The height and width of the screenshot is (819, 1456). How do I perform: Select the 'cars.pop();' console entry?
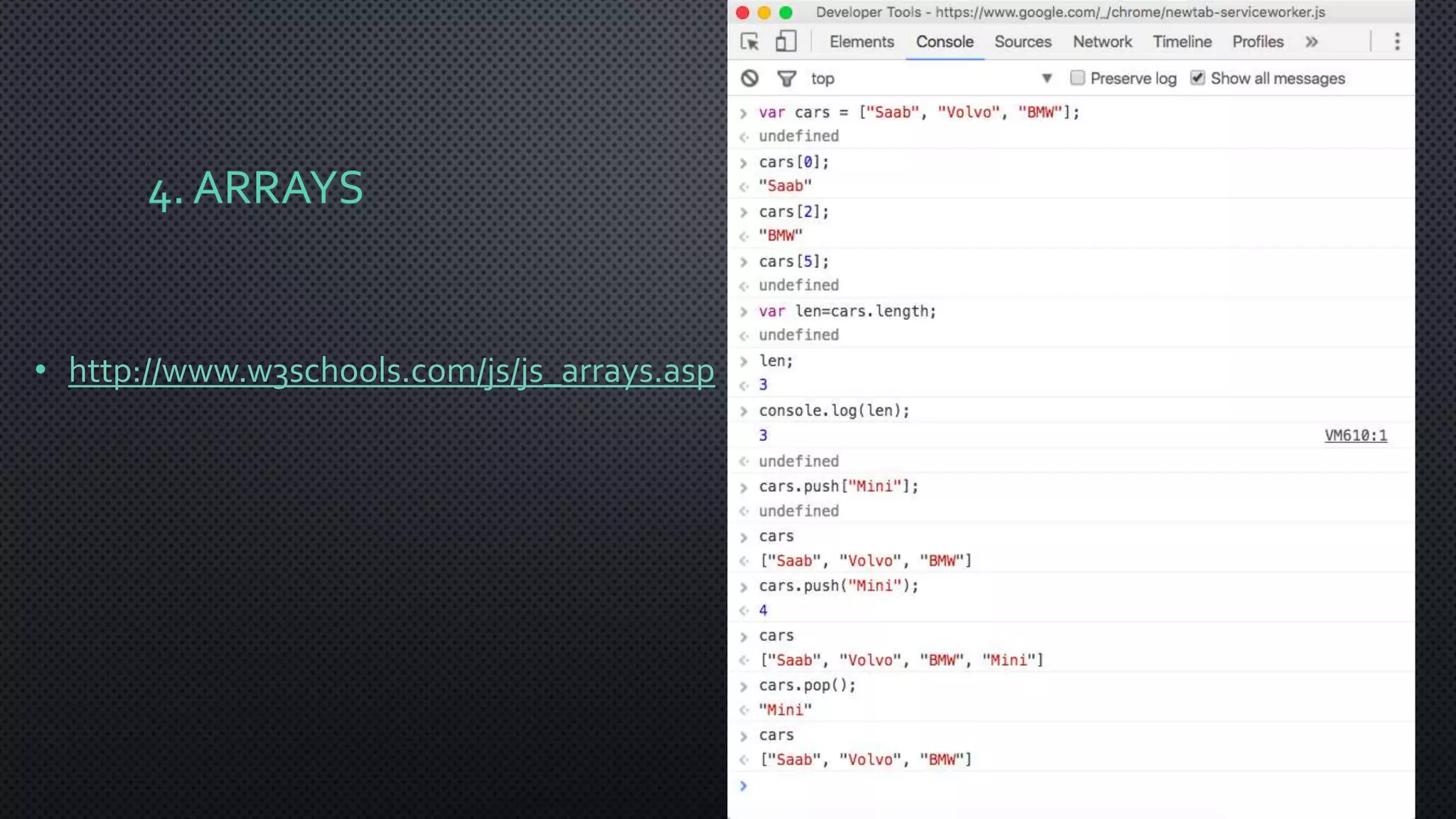coord(808,685)
